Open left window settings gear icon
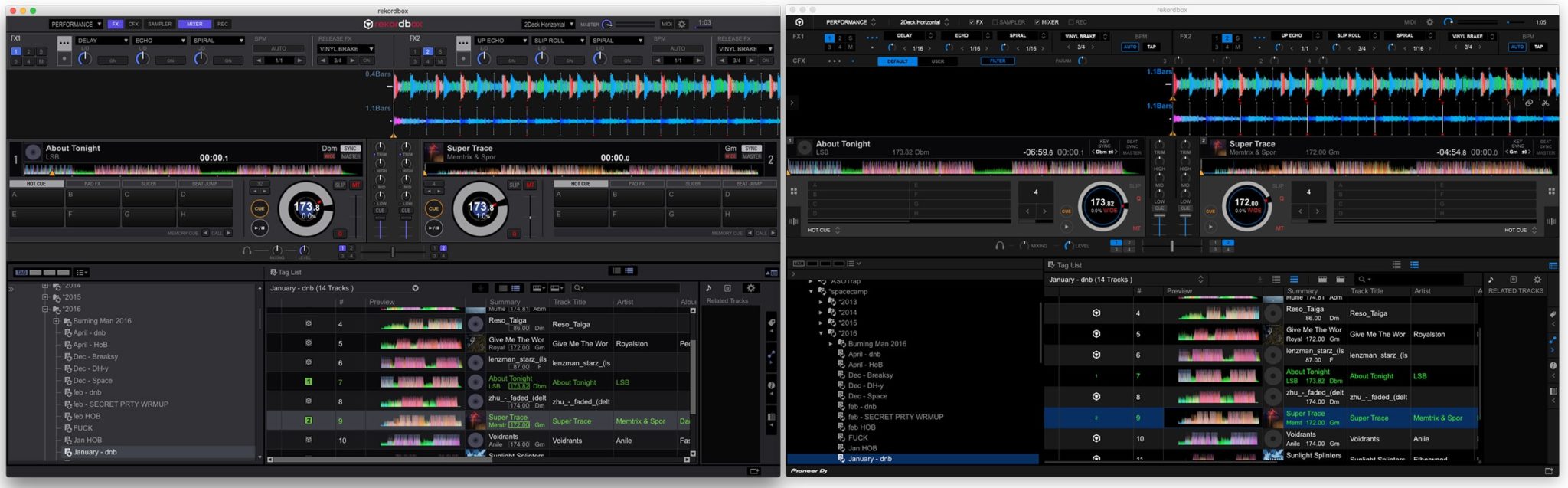This screenshot has width=1568, height=488. coord(682,25)
